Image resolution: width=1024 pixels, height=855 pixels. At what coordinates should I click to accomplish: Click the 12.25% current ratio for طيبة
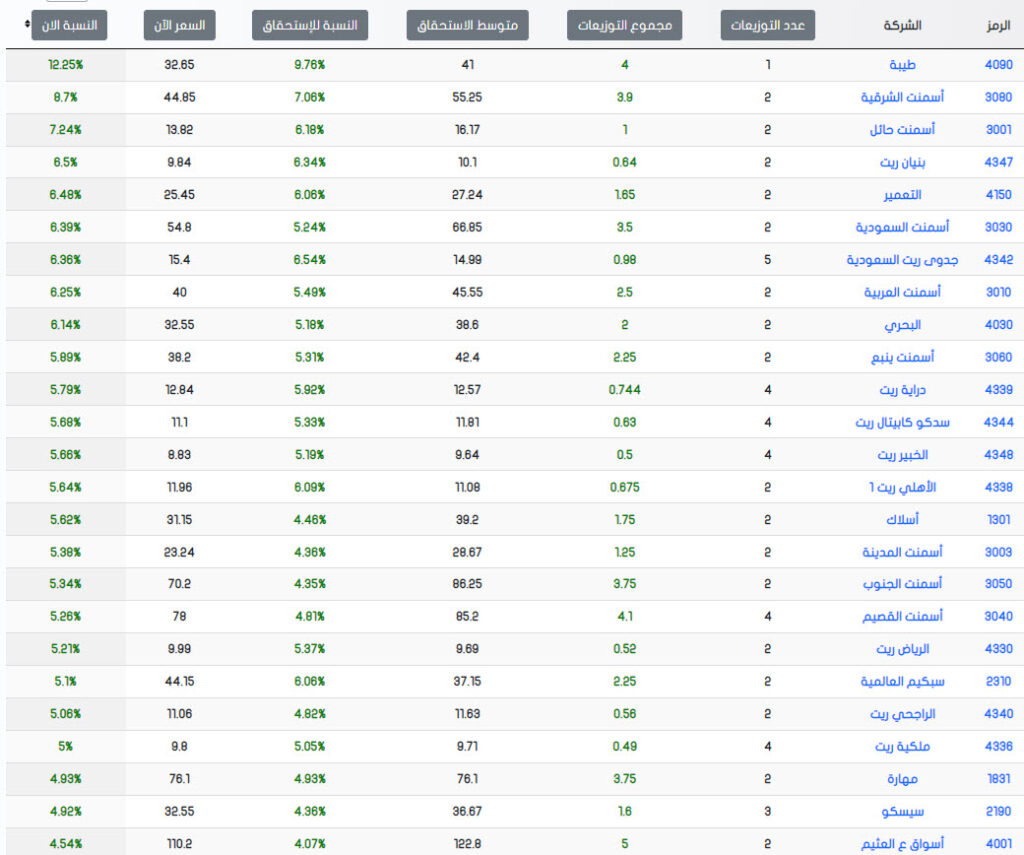pyautogui.click(x=65, y=65)
